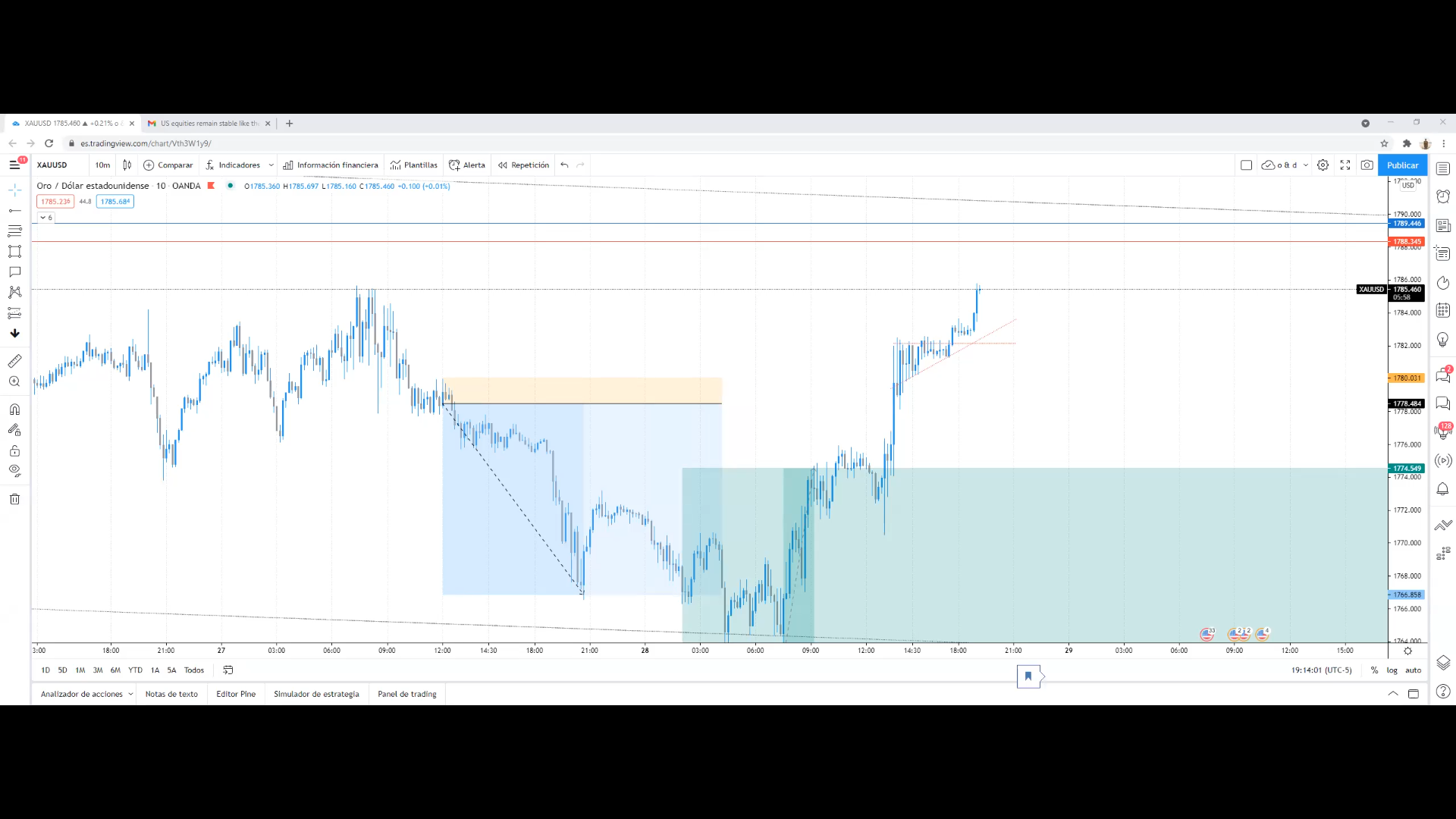This screenshot has width=1456, height=819.
Task: Redo the last chart action
Action: click(580, 165)
